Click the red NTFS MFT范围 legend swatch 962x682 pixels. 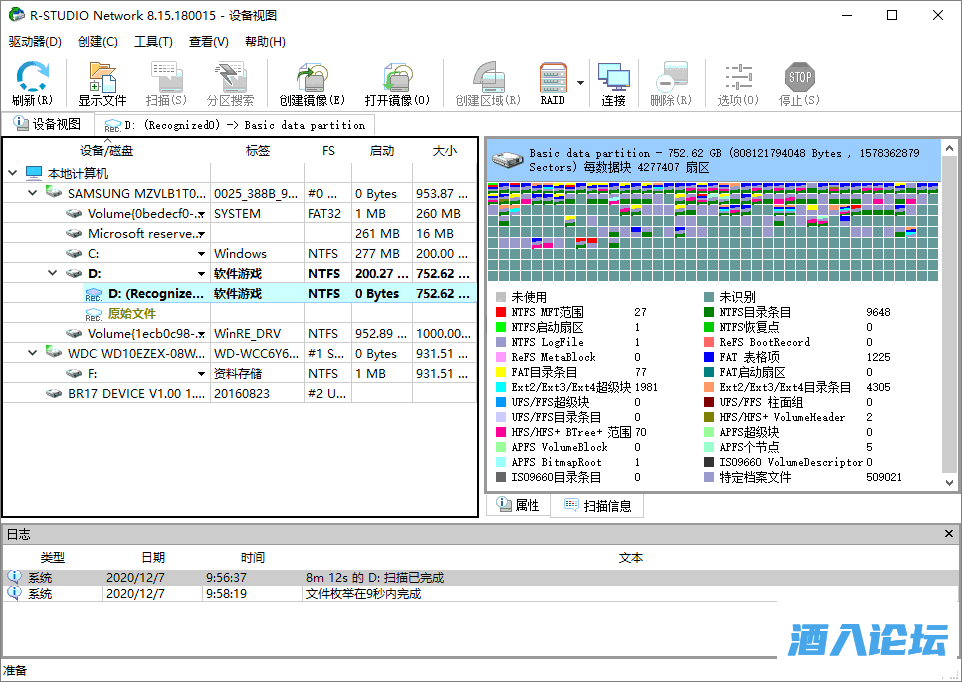501,312
